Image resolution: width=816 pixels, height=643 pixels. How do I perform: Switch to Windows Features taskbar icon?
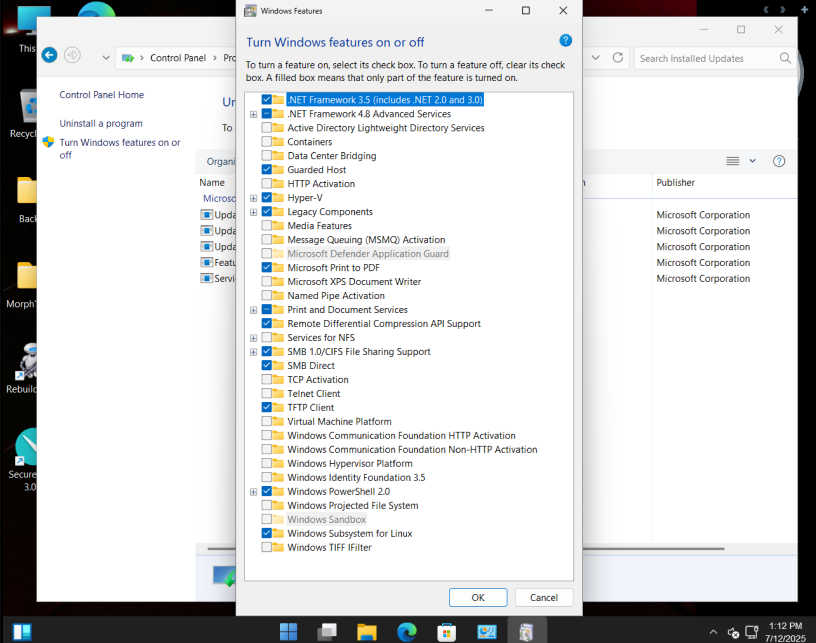526,632
